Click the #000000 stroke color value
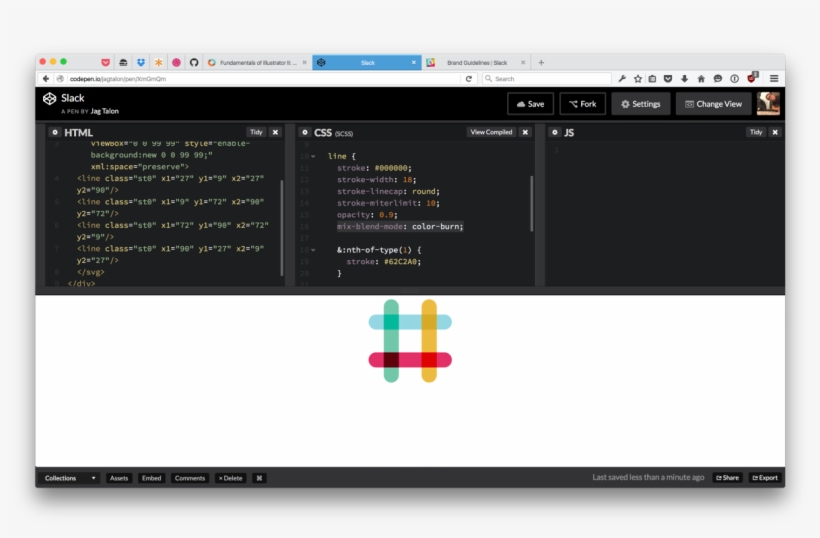 click(391, 168)
